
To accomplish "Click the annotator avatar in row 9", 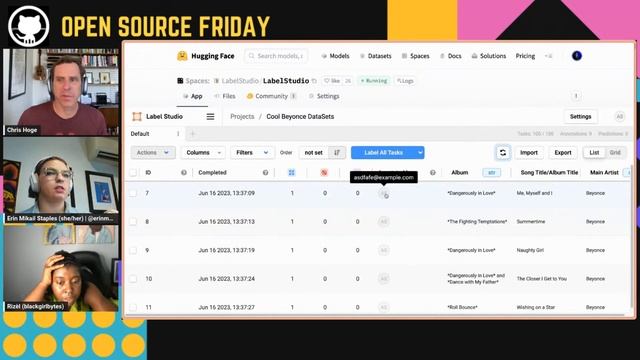I will (383, 250).
